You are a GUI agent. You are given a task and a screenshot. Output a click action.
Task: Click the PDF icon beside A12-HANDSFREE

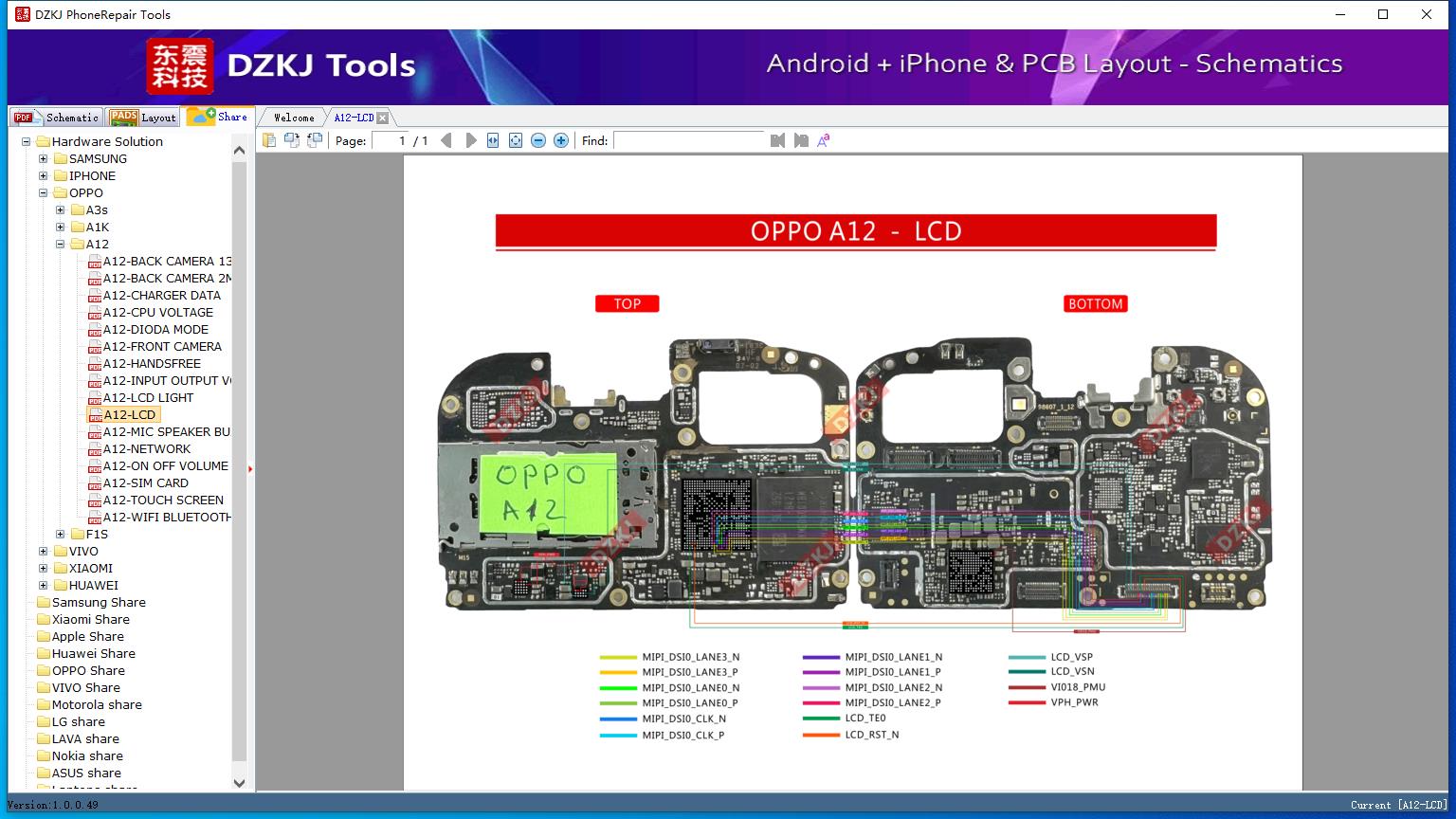tap(95, 364)
